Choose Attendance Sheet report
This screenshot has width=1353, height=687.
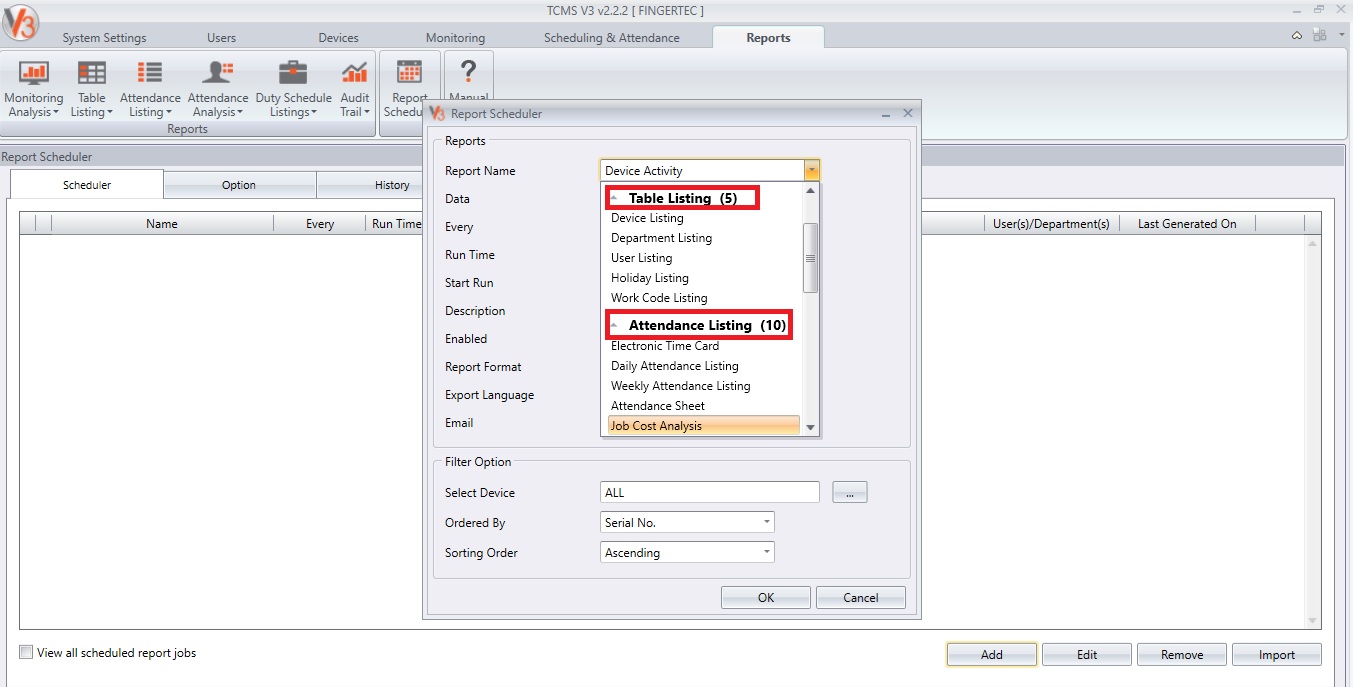pyautogui.click(x=657, y=406)
